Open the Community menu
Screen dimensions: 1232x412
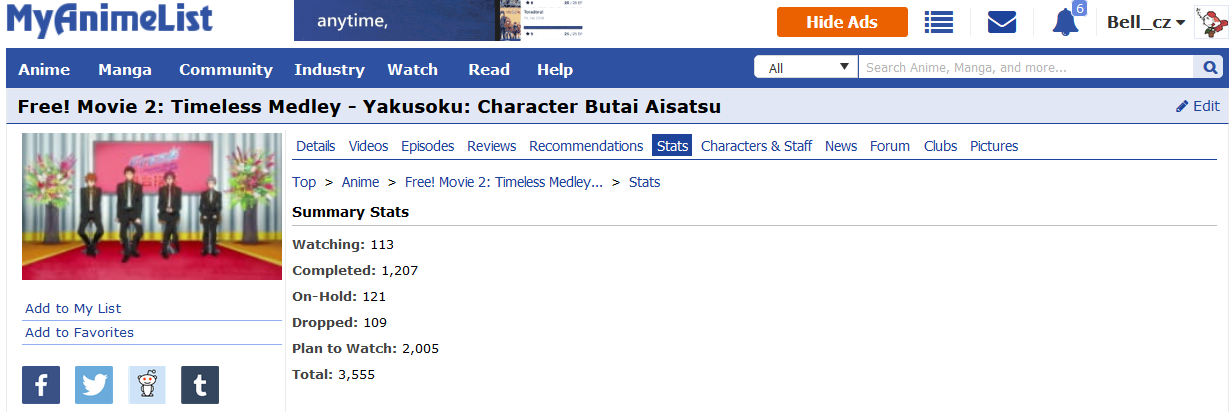coord(226,69)
